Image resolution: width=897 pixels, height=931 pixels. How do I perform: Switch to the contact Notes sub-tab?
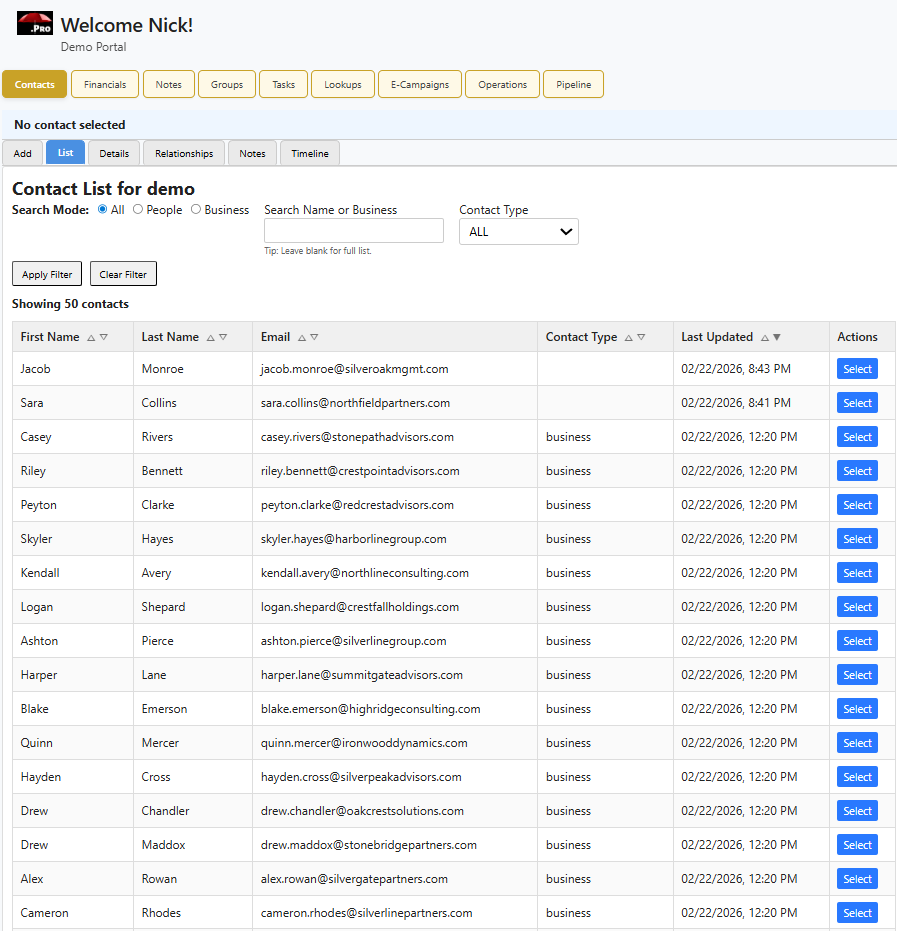click(x=252, y=153)
